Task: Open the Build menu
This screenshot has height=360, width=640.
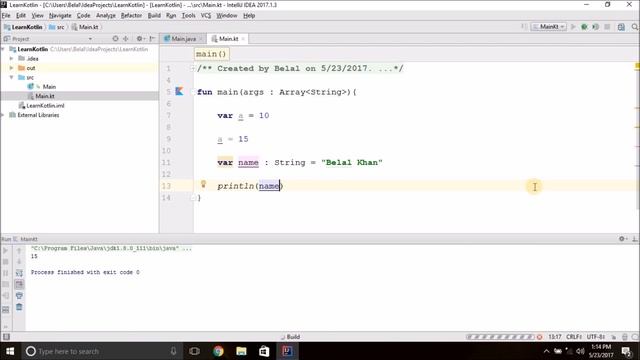Action: (x=154, y=16)
